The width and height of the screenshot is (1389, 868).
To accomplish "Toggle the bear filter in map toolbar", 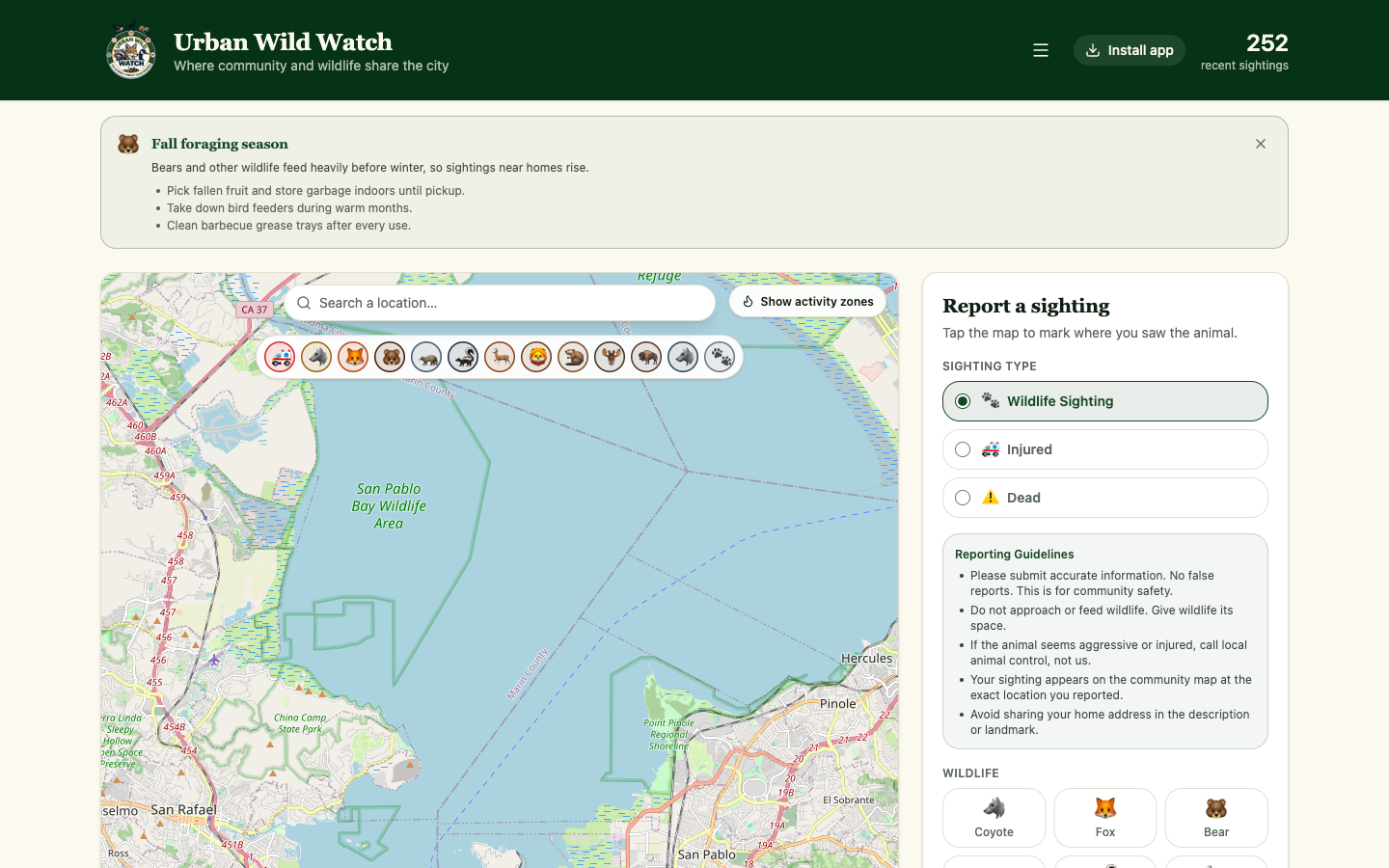I will [x=390, y=357].
